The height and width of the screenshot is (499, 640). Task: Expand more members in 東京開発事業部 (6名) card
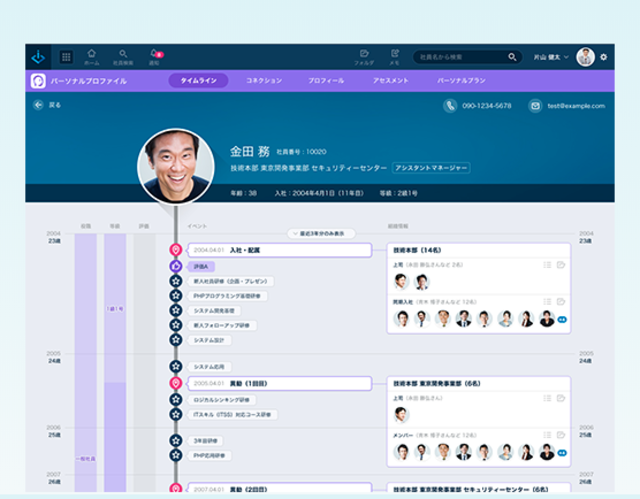pos(561,453)
